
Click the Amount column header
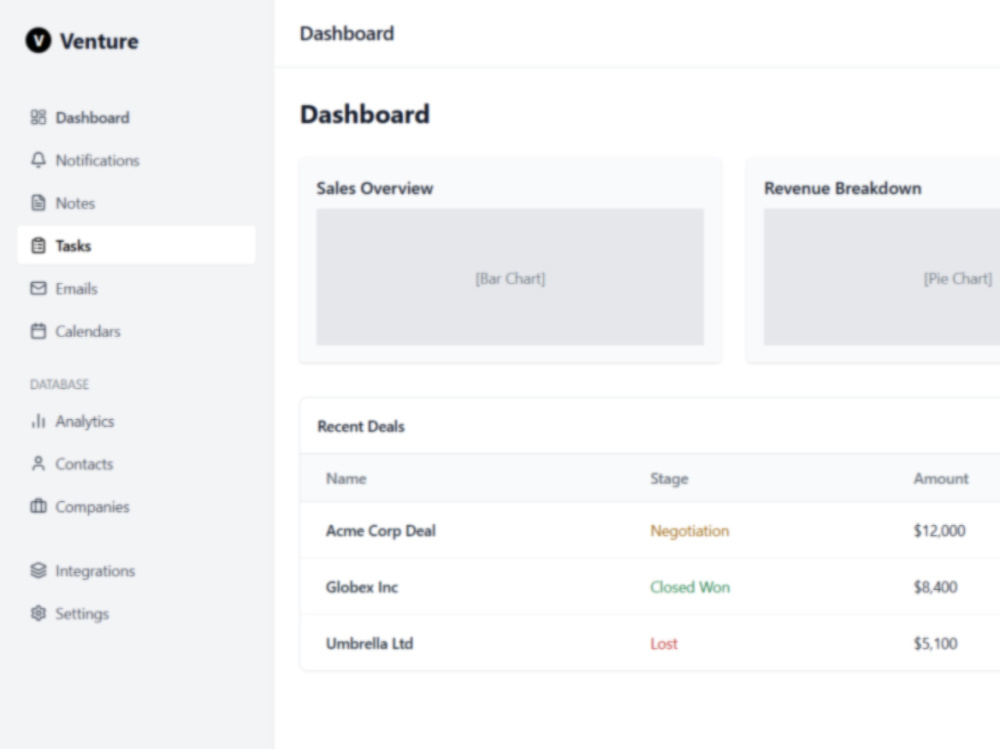coord(941,478)
